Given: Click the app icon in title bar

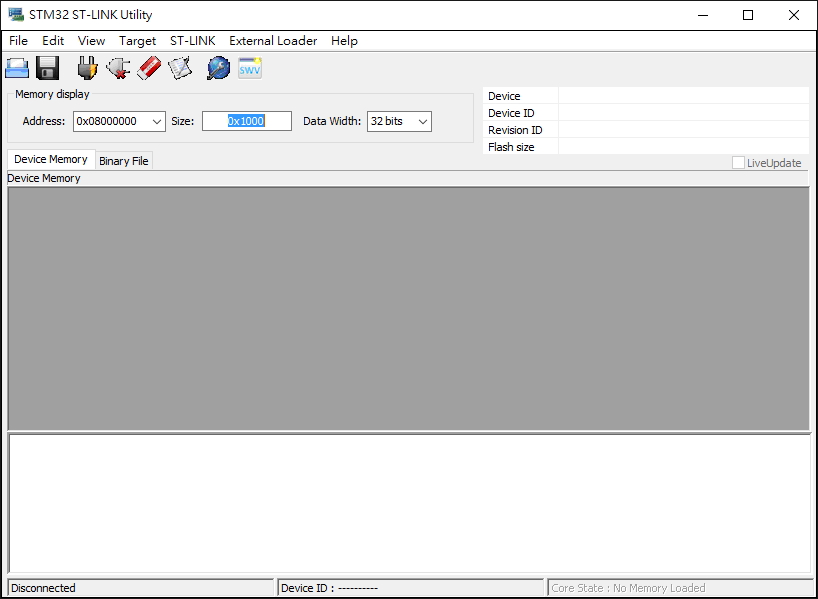Looking at the screenshot, I should coord(16,15).
